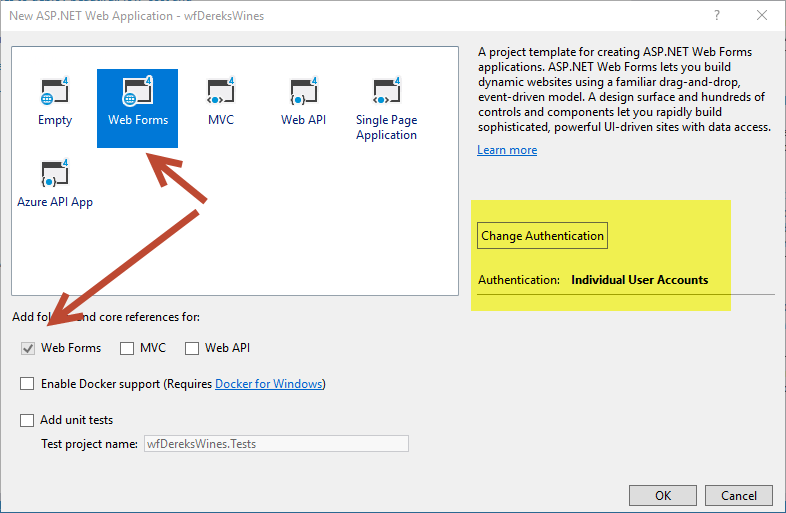Select the Web Forms template icon
The image size is (786, 513).
pos(137,108)
